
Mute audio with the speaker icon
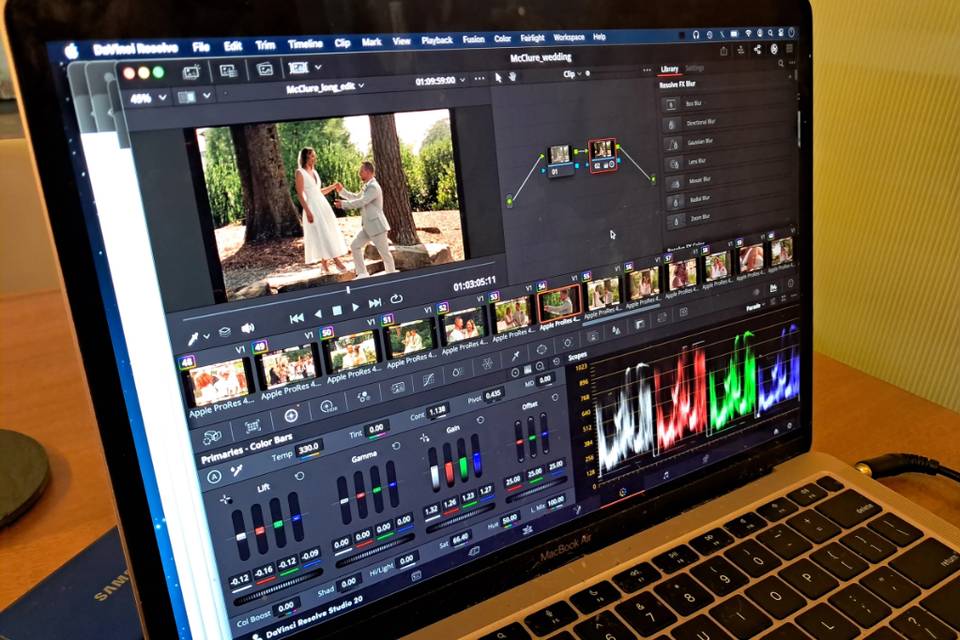click(247, 328)
